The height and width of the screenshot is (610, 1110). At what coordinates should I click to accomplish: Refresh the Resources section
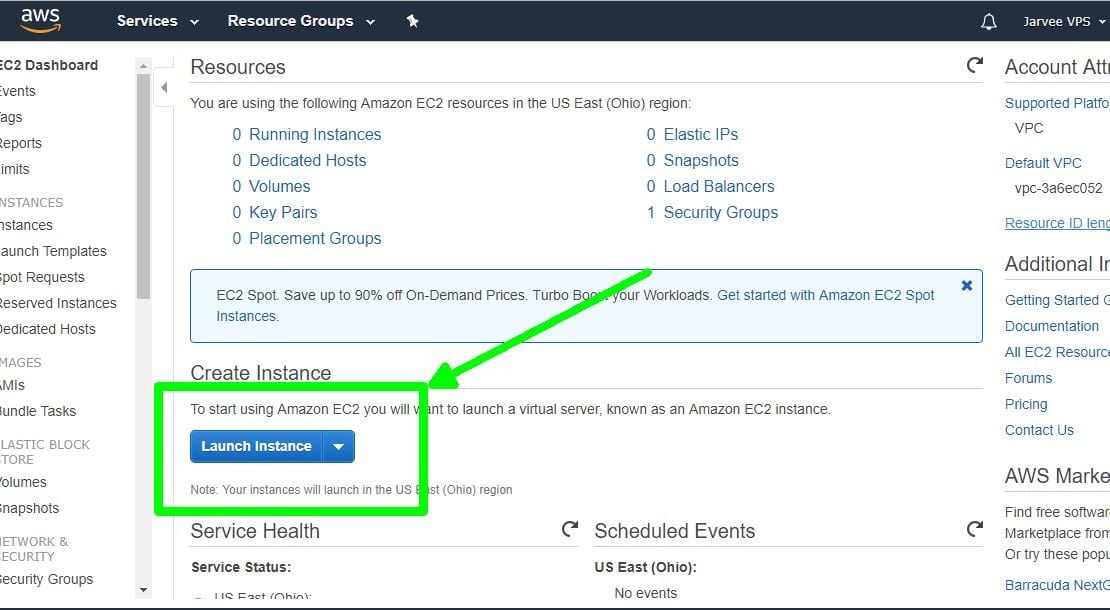(x=975, y=65)
